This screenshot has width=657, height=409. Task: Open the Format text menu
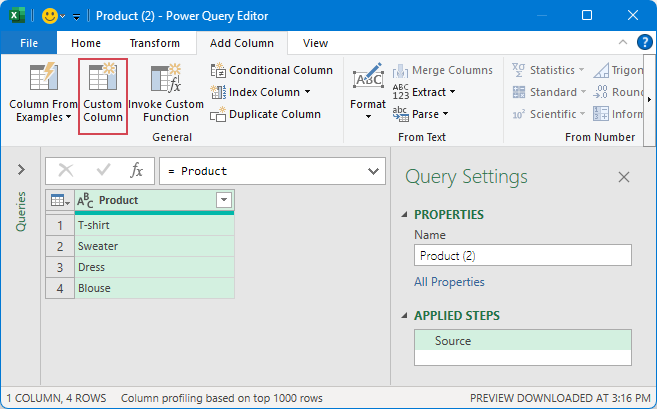[368, 92]
